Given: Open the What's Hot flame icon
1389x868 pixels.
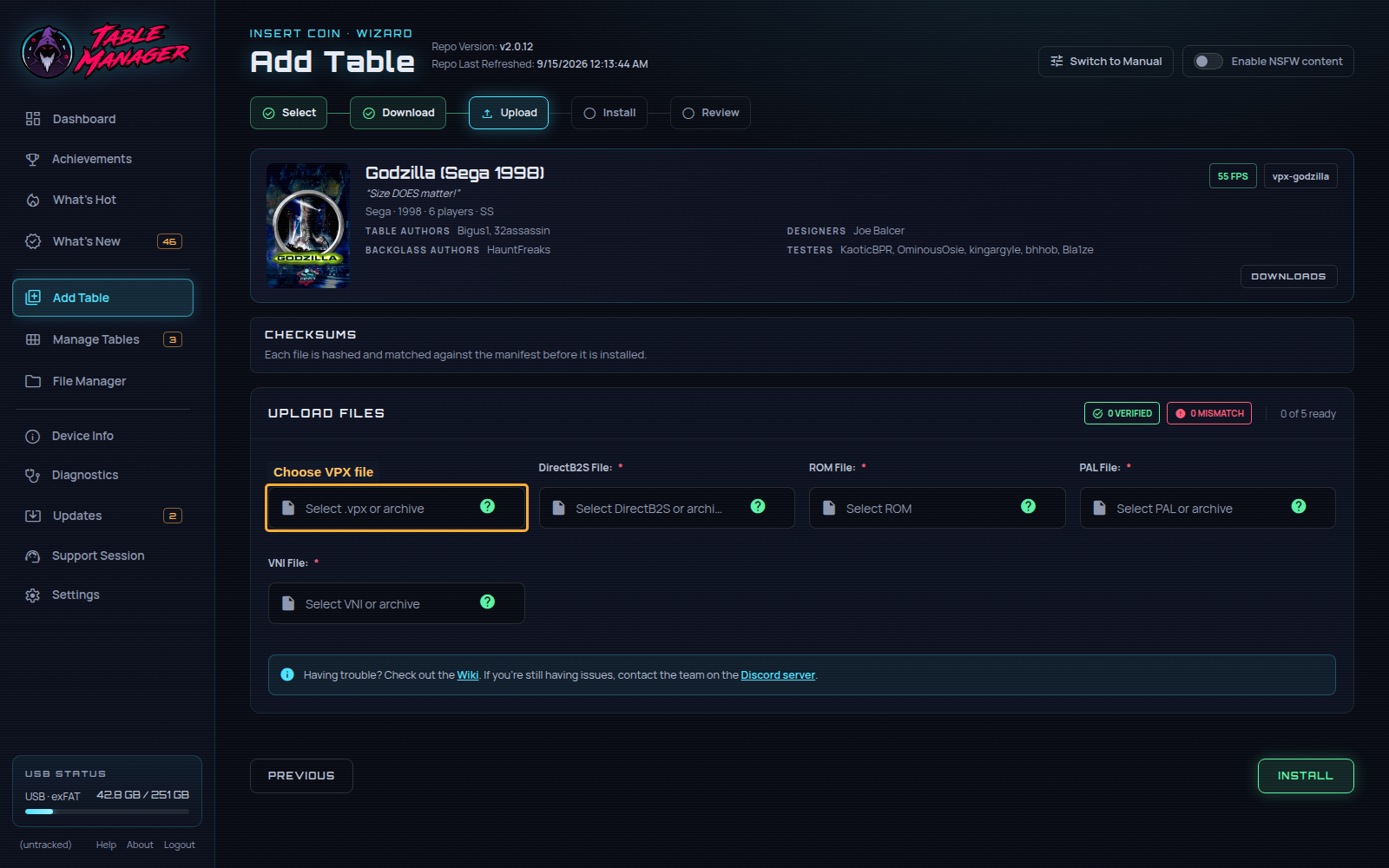Looking at the screenshot, I should [x=33, y=201].
